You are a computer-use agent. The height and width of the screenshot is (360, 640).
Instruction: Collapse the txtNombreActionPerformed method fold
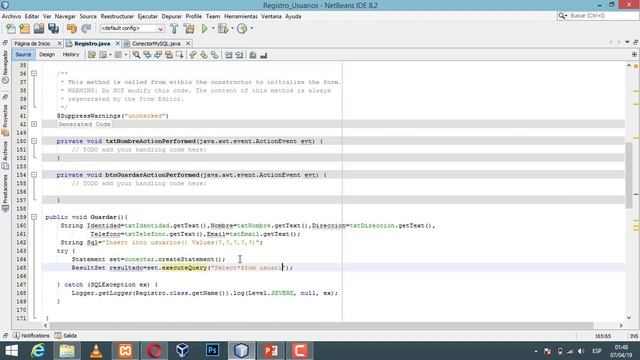34,141
